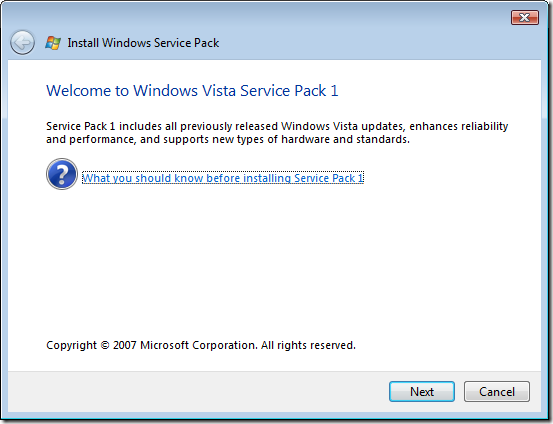The height and width of the screenshot is (424, 553).
Task: Click the line starting 'and performance, and supports'
Action: (x=228, y=139)
